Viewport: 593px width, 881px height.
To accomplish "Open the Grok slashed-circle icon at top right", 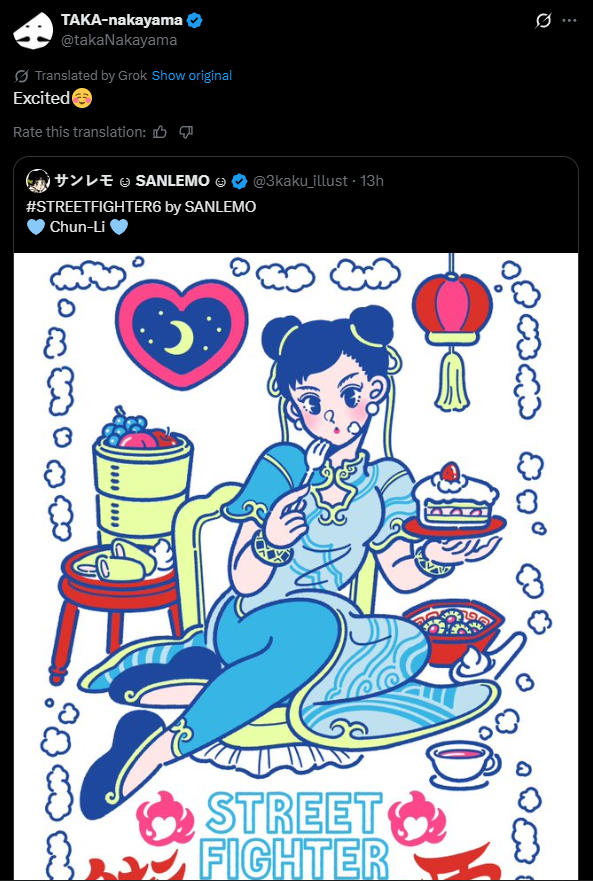I will [x=543, y=21].
